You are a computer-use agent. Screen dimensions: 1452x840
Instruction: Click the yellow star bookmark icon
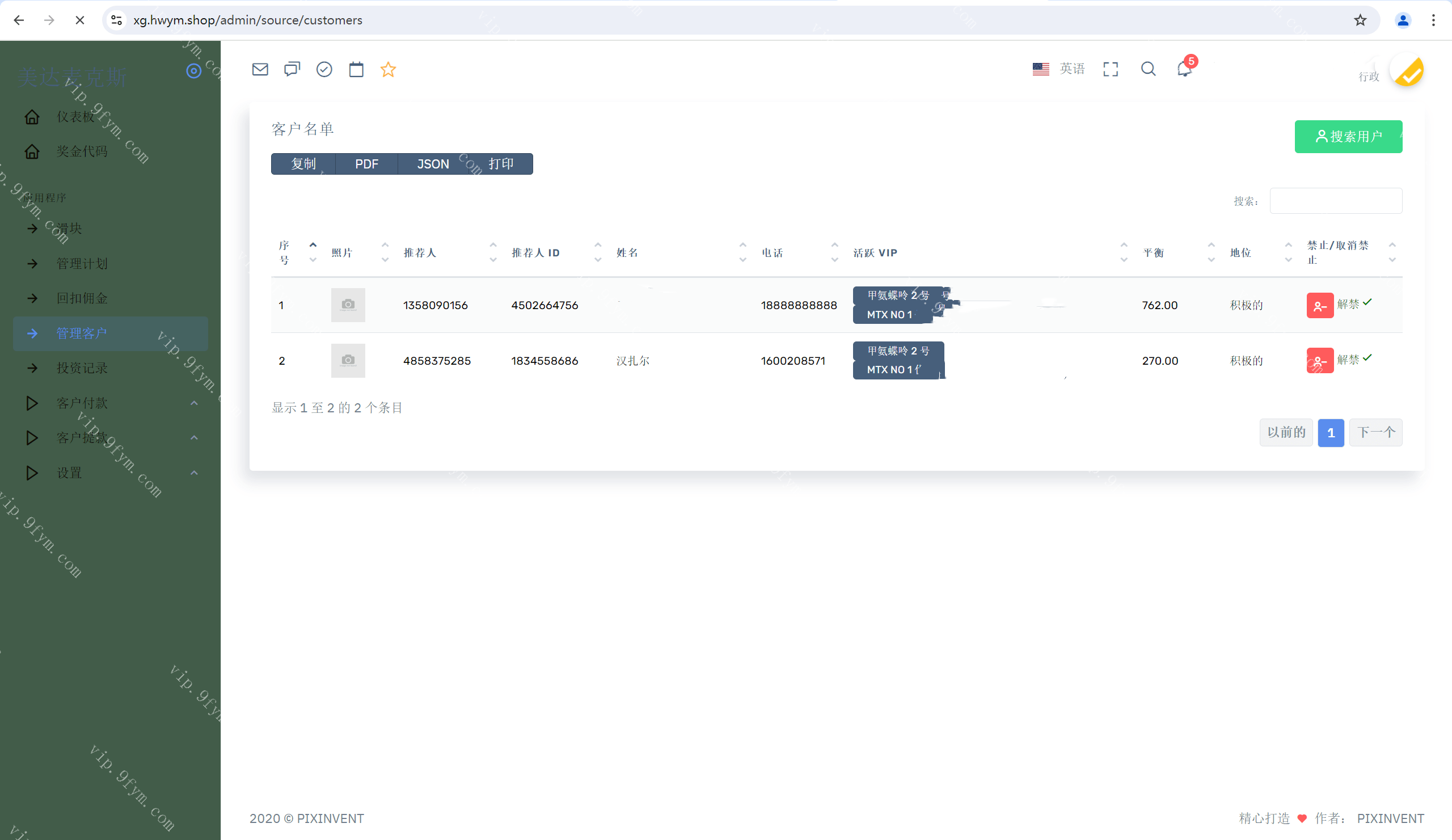point(389,70)
